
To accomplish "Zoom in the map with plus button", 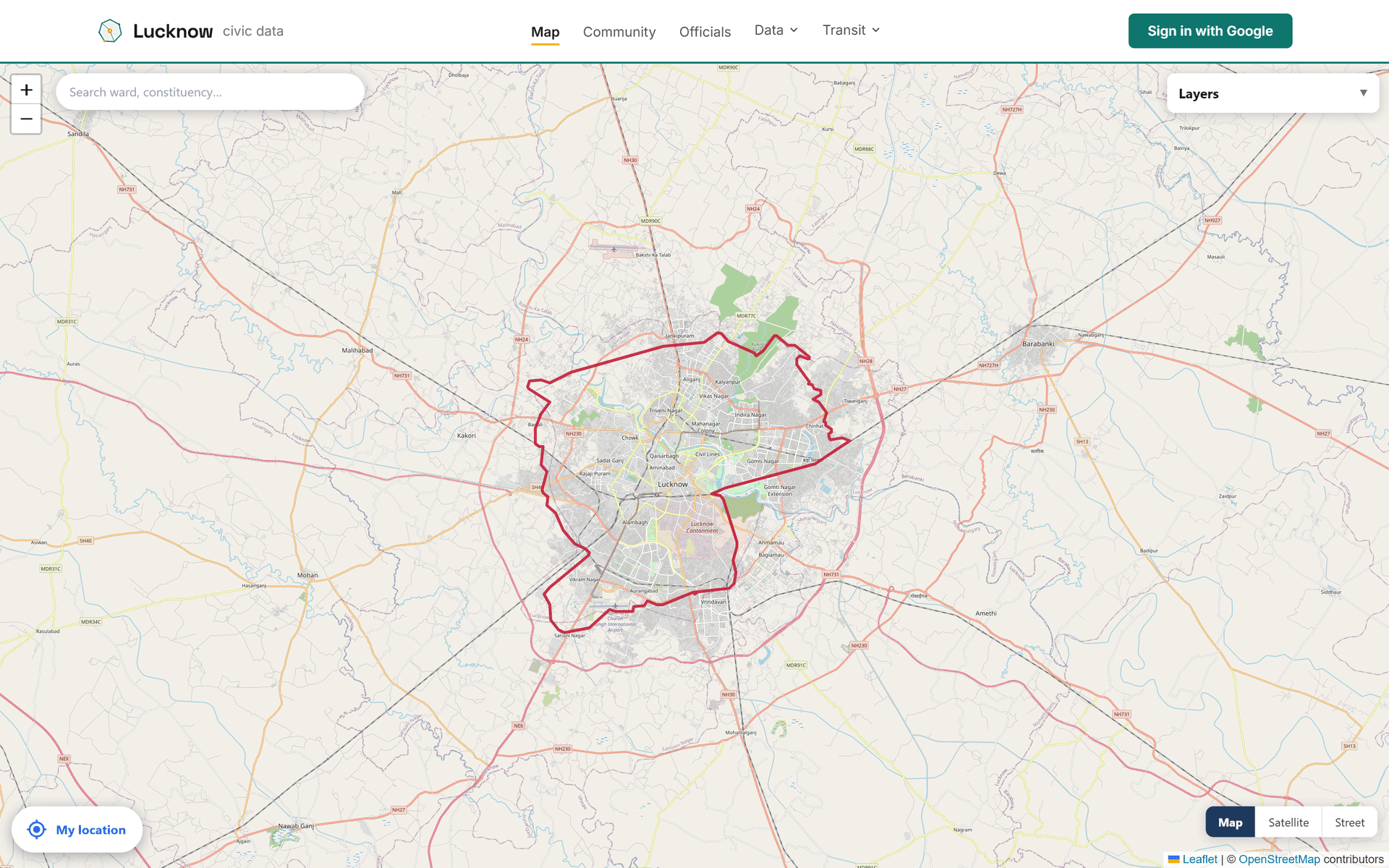I will 26,90.
